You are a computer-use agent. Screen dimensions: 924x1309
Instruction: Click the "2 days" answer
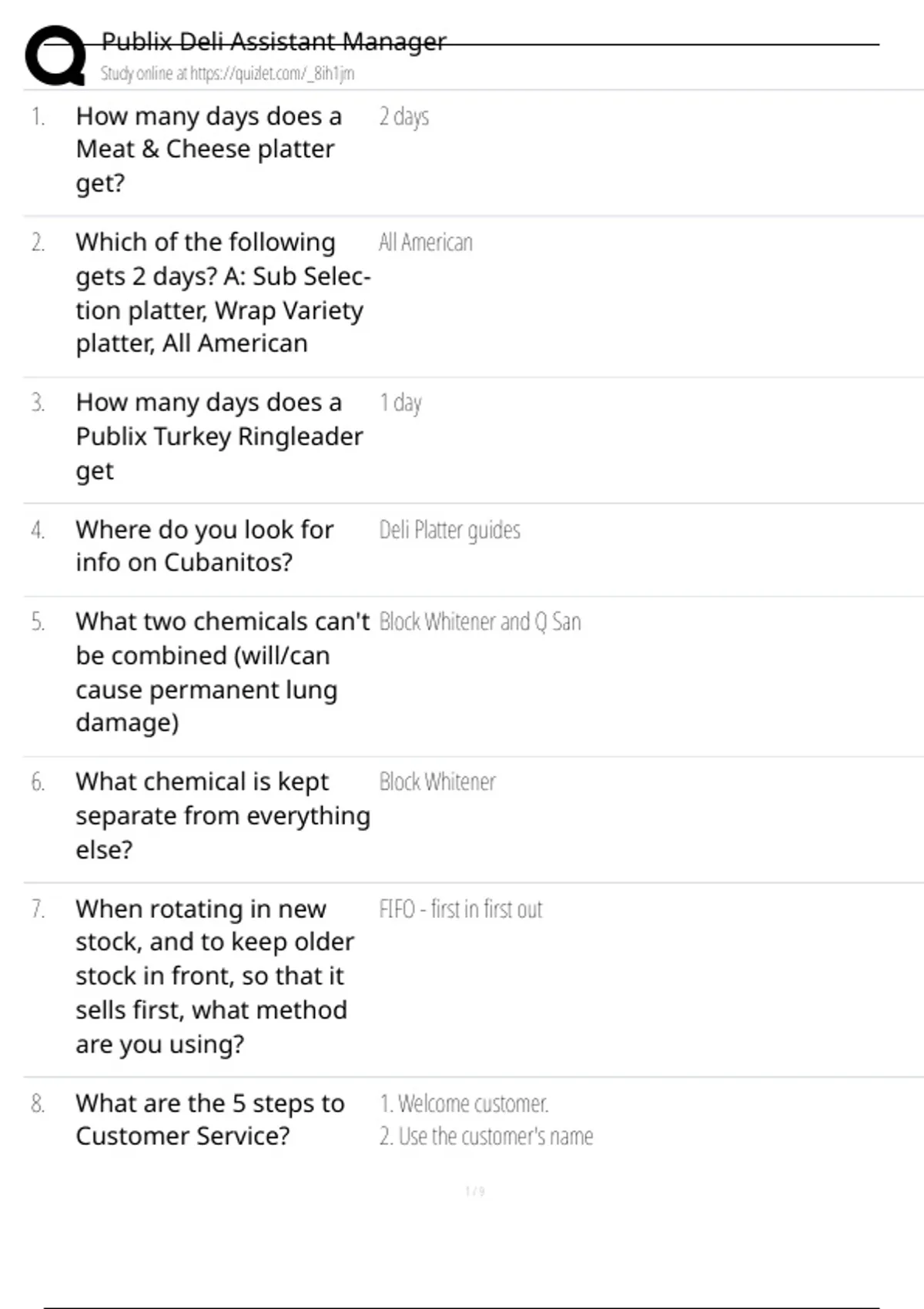pos(403,117)
